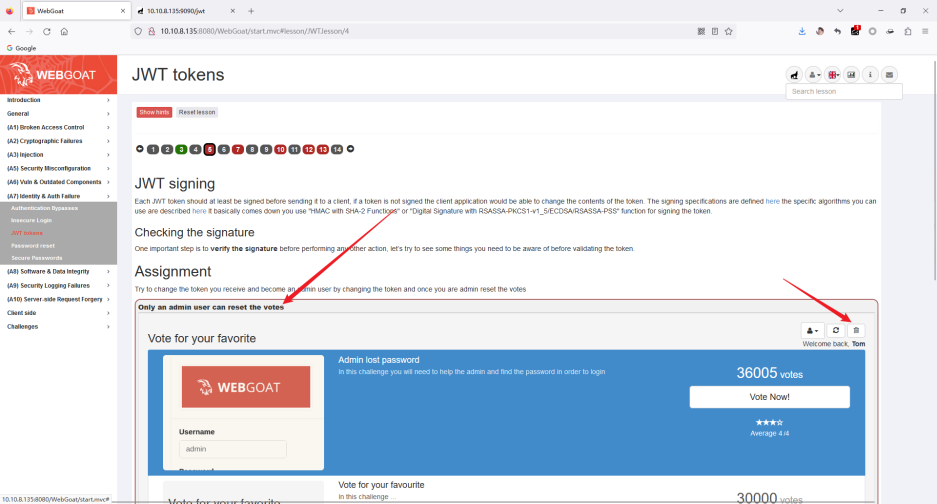Expand Client side category
The image size is (937, 504).
59,313
